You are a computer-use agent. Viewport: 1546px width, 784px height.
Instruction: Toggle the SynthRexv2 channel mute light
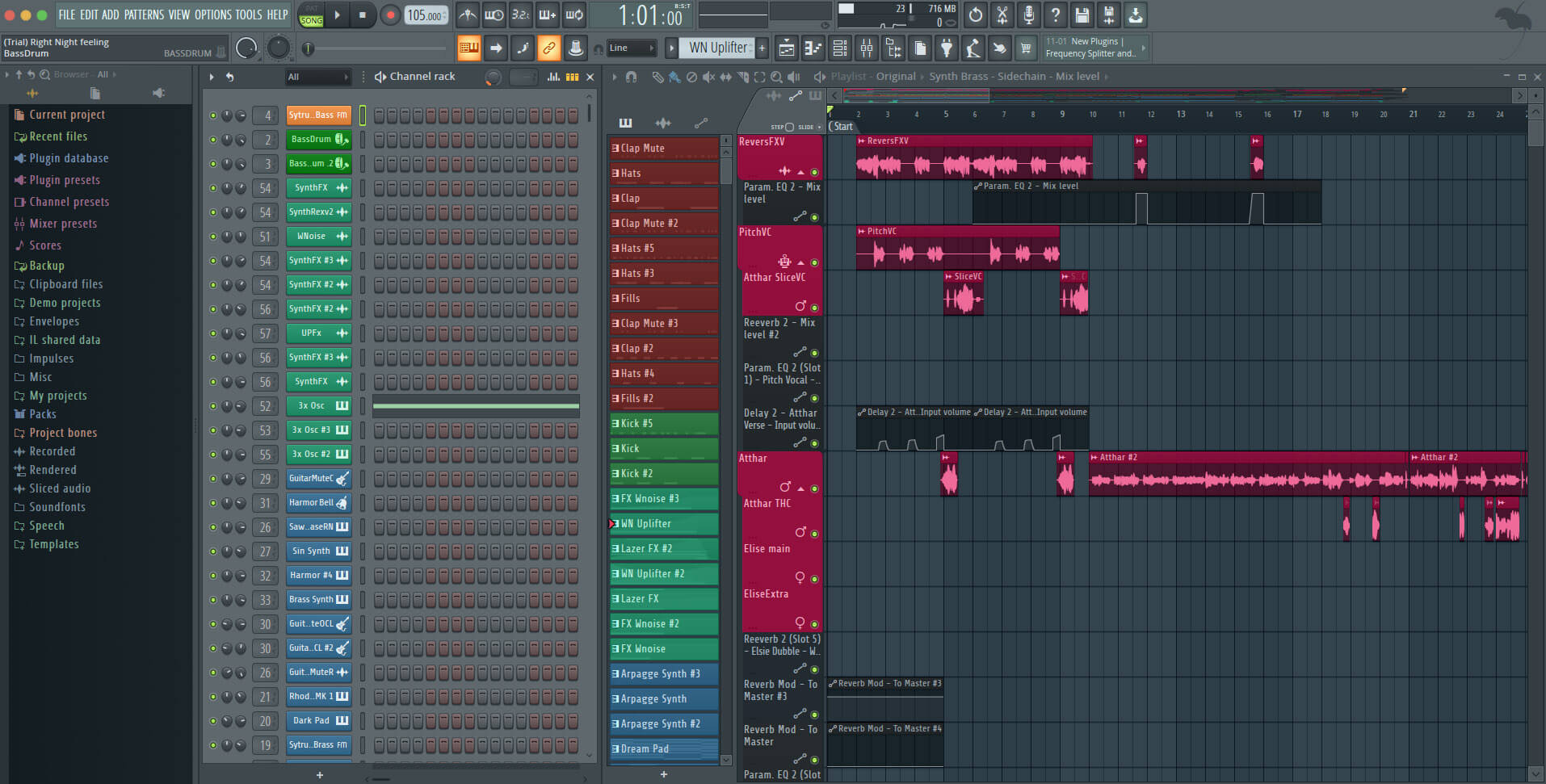click(x=213, y=212)
